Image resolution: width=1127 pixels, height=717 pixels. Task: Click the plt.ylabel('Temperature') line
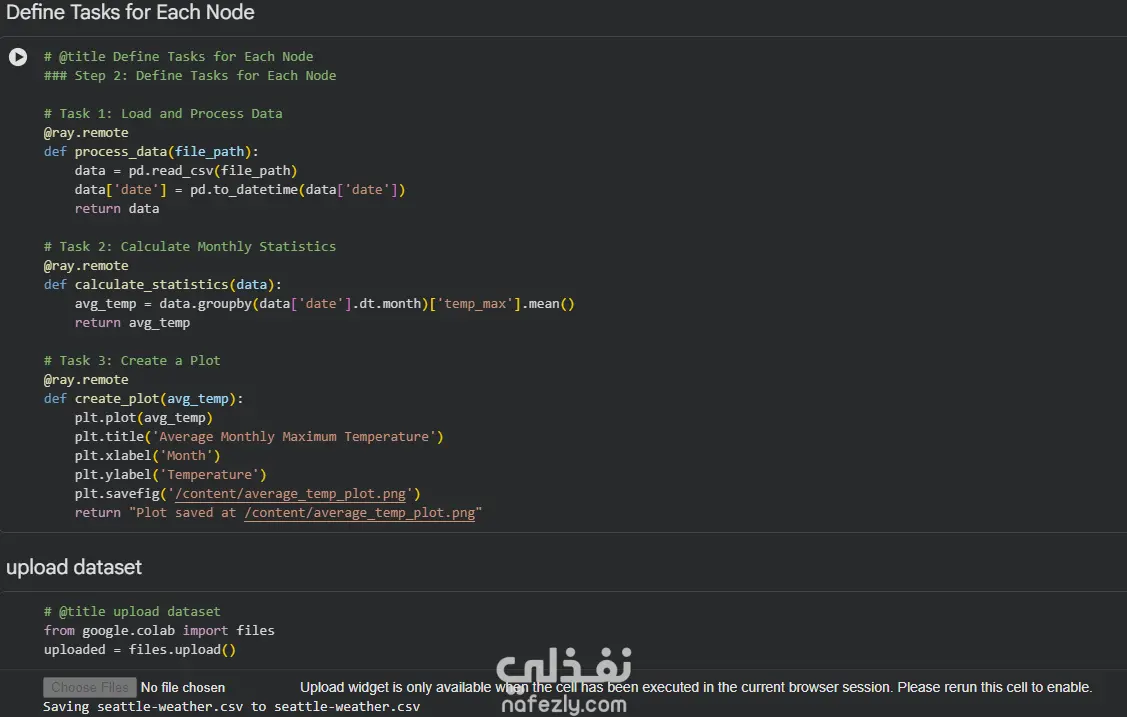coord(170,475)
